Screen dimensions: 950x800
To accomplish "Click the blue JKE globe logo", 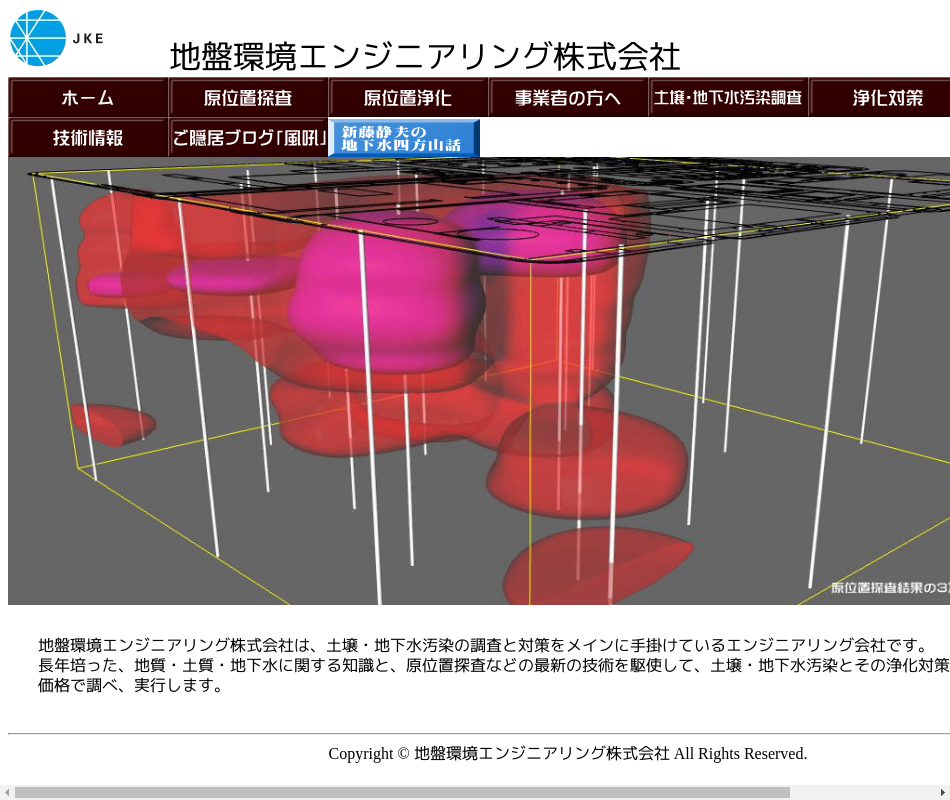I will click(x=38, y=38).
